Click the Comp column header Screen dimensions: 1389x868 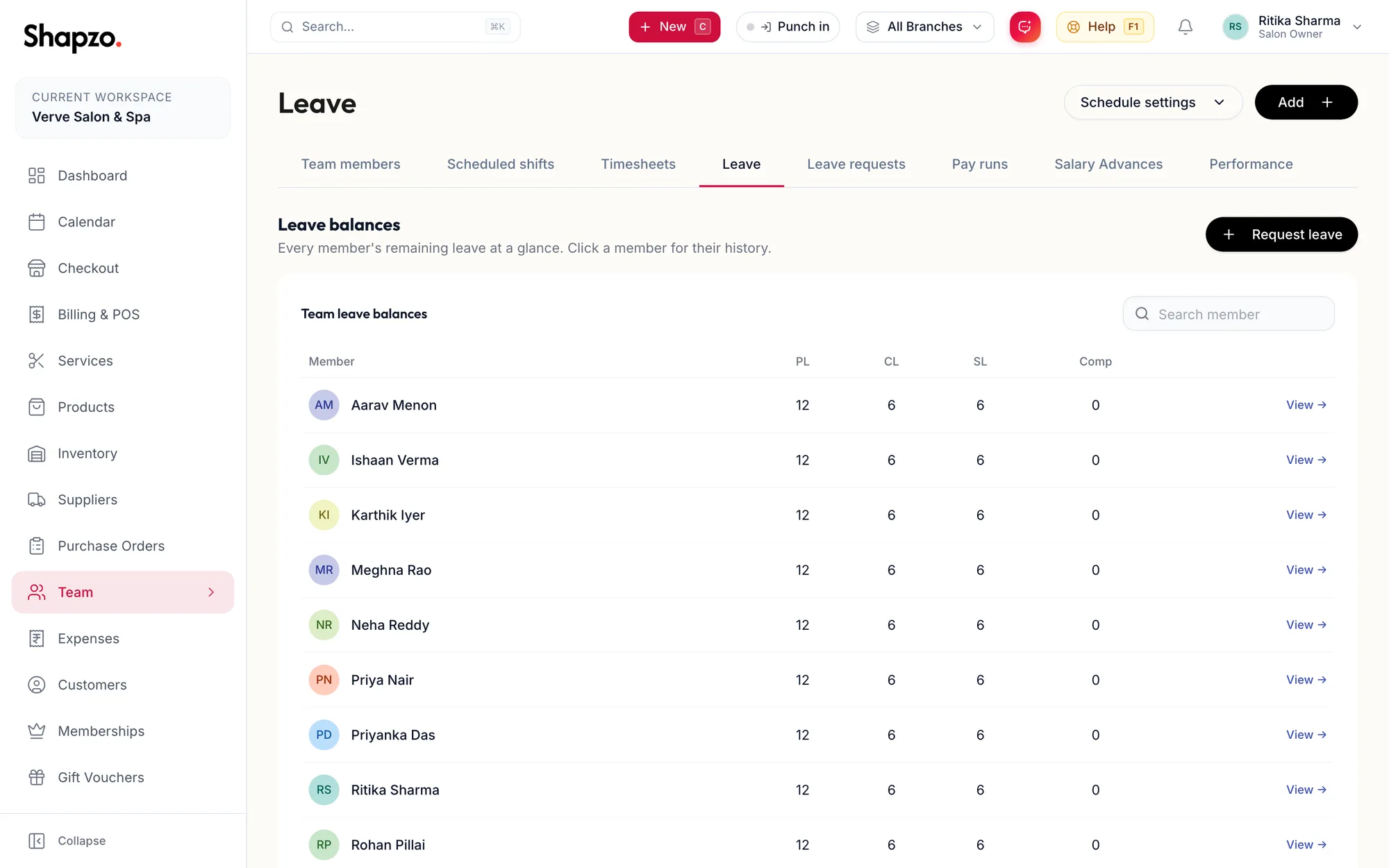(1095, 362)
